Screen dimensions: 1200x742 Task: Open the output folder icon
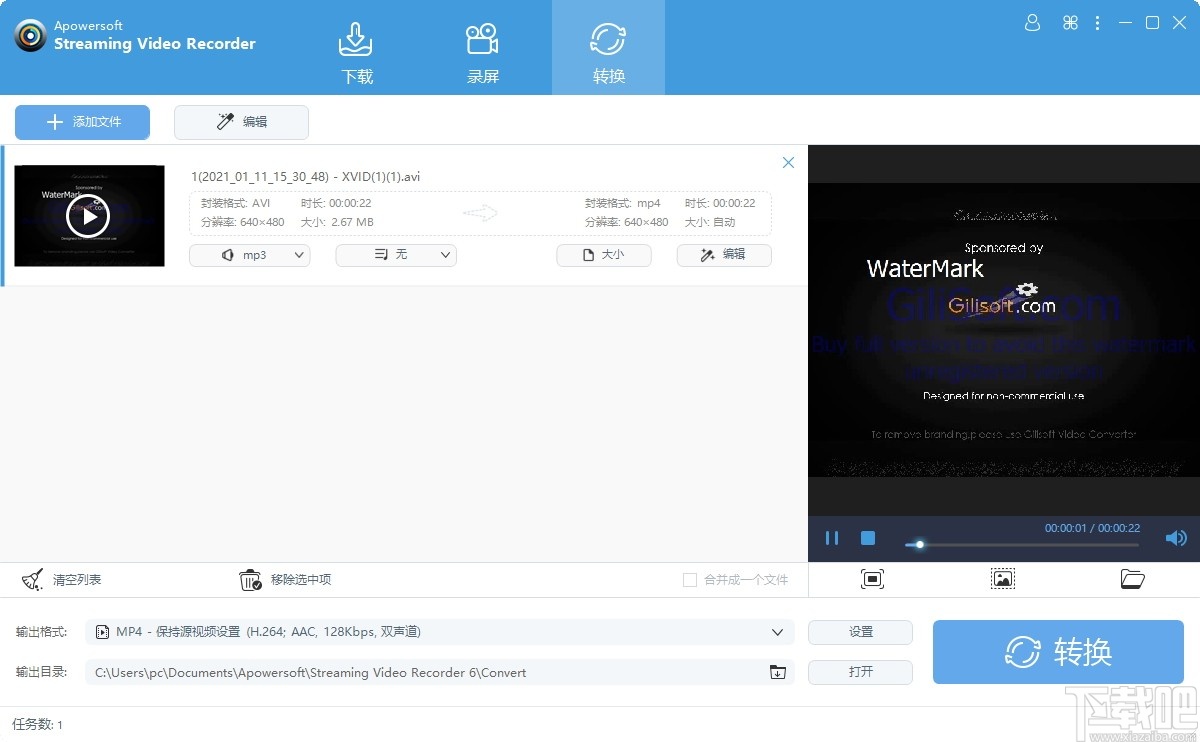[1133, 579]
